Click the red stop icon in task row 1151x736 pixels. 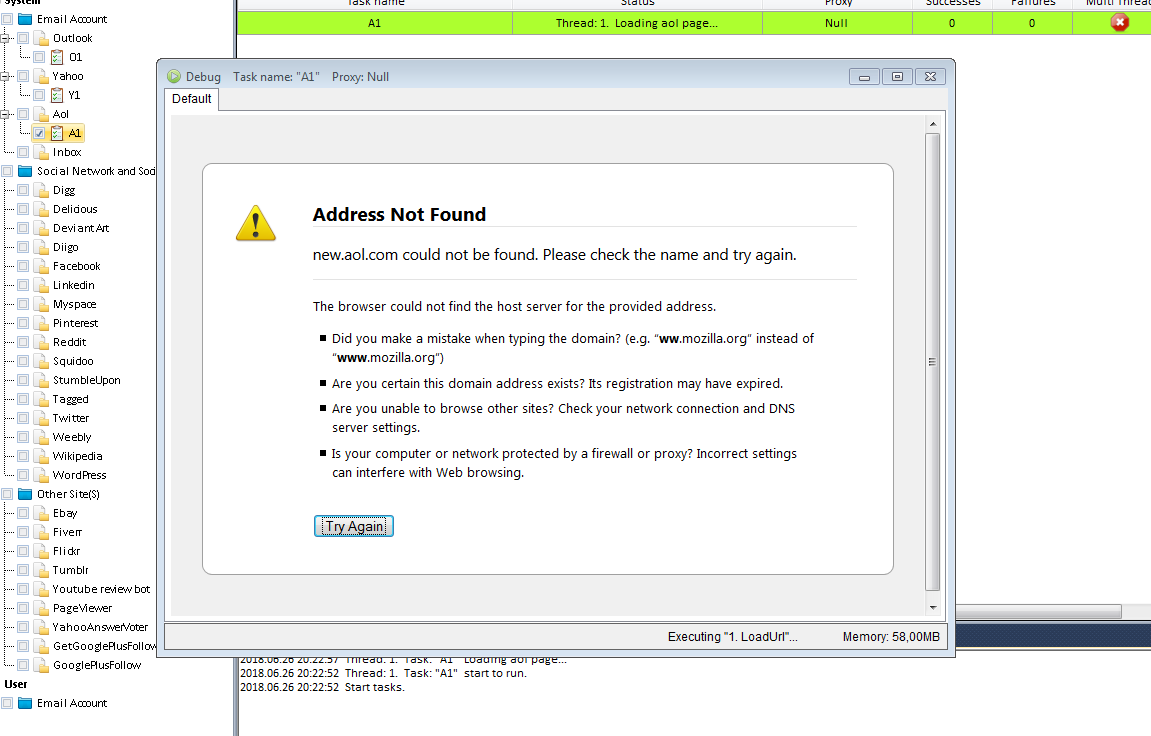[x=1119, y=22]
